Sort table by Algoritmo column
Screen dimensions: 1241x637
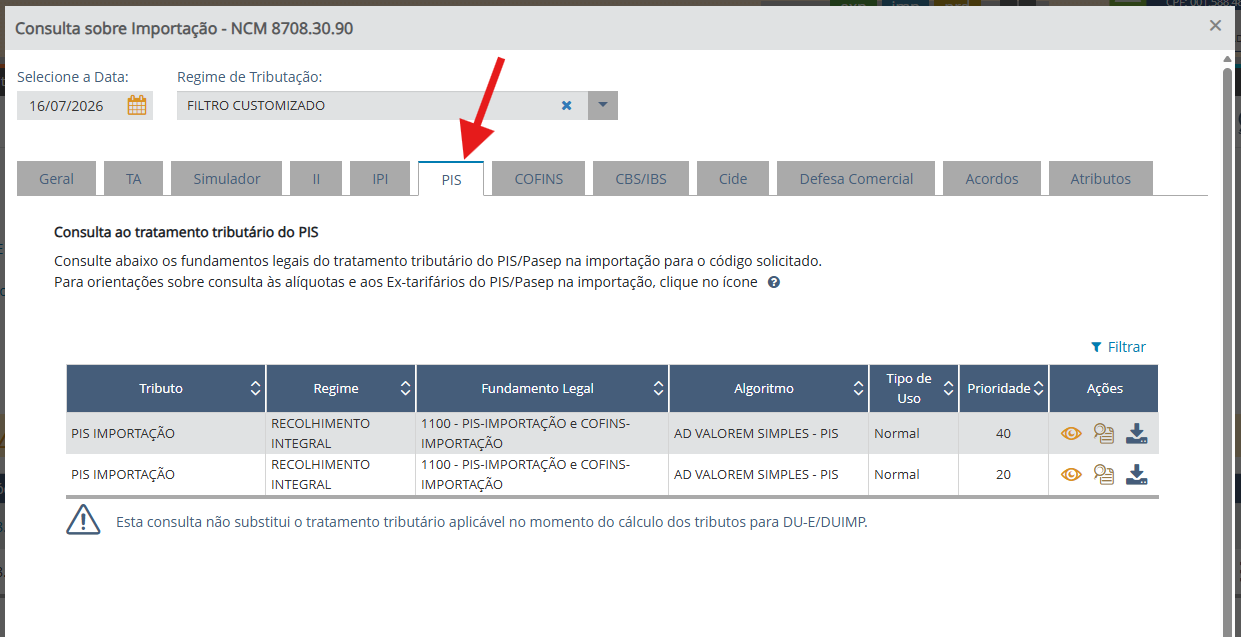[x=859, y=388]
